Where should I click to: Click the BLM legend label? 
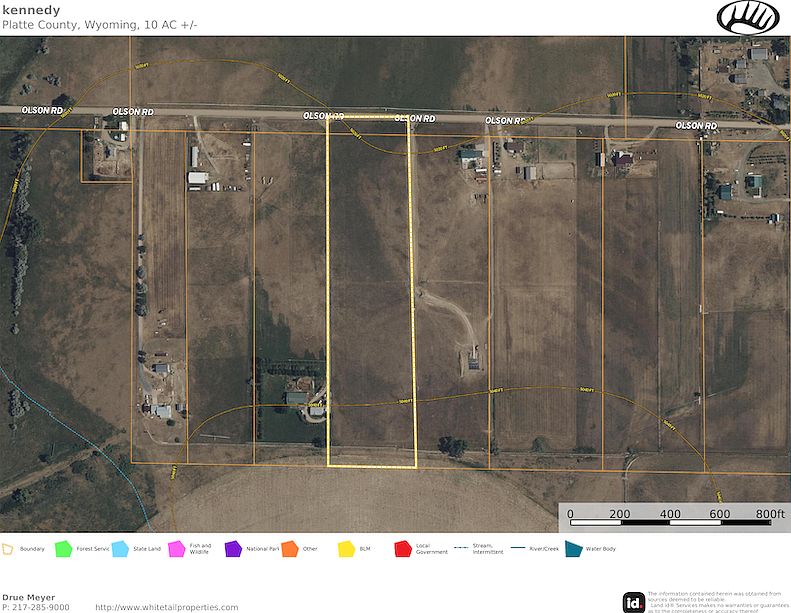click(x=365, y=548)
